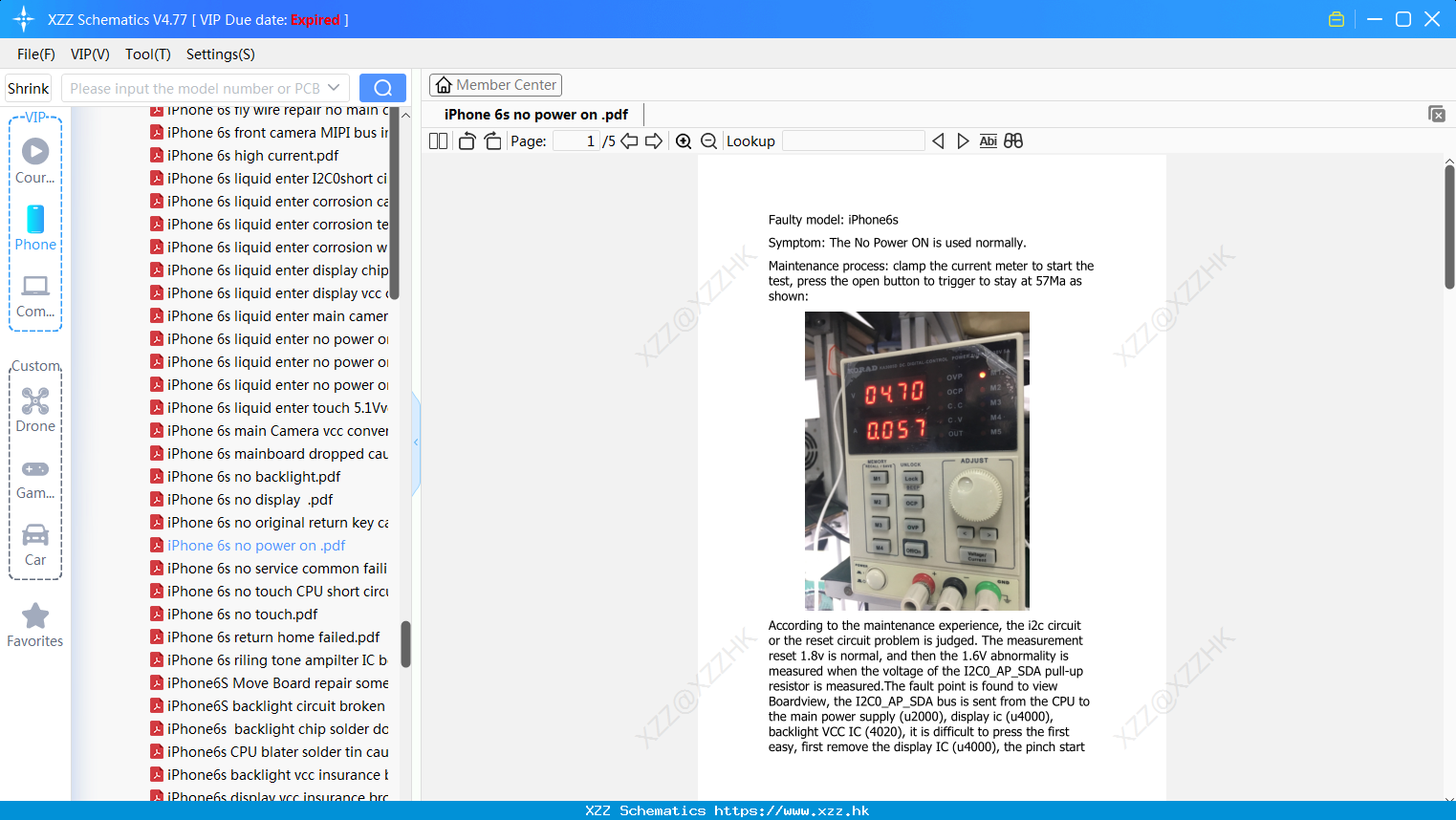
Task: Go to the previous PDF page arrow
Action: (x=629, y=141)
